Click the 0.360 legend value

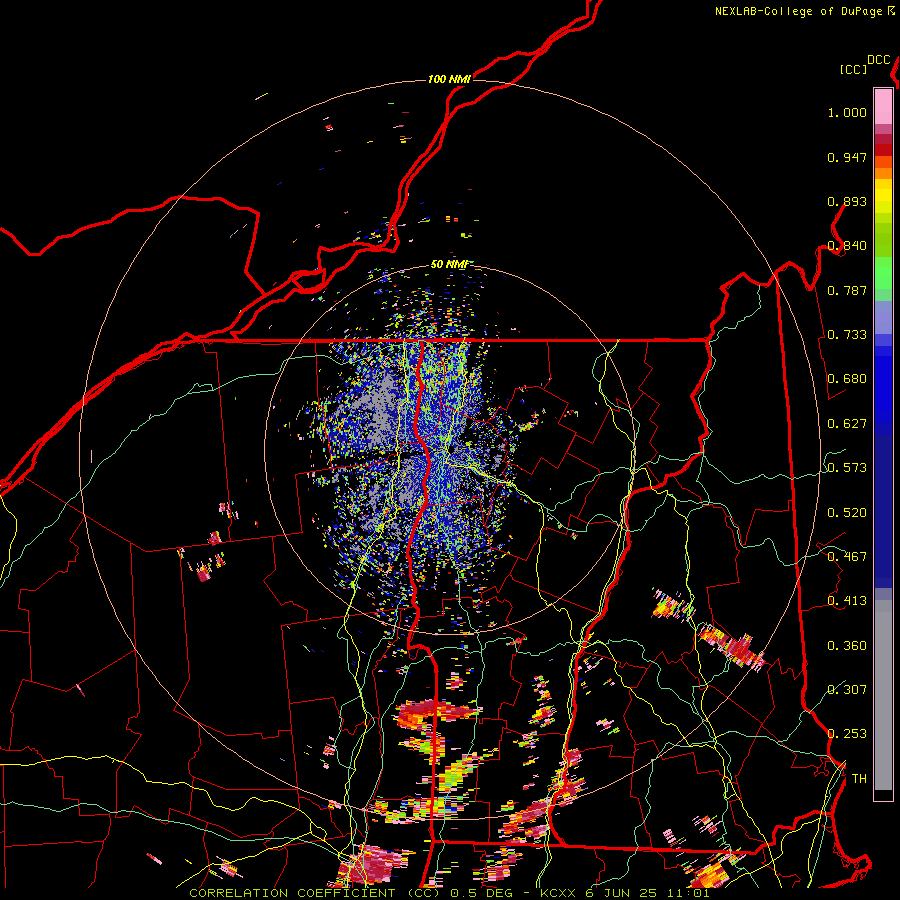[x=847, y=646]
